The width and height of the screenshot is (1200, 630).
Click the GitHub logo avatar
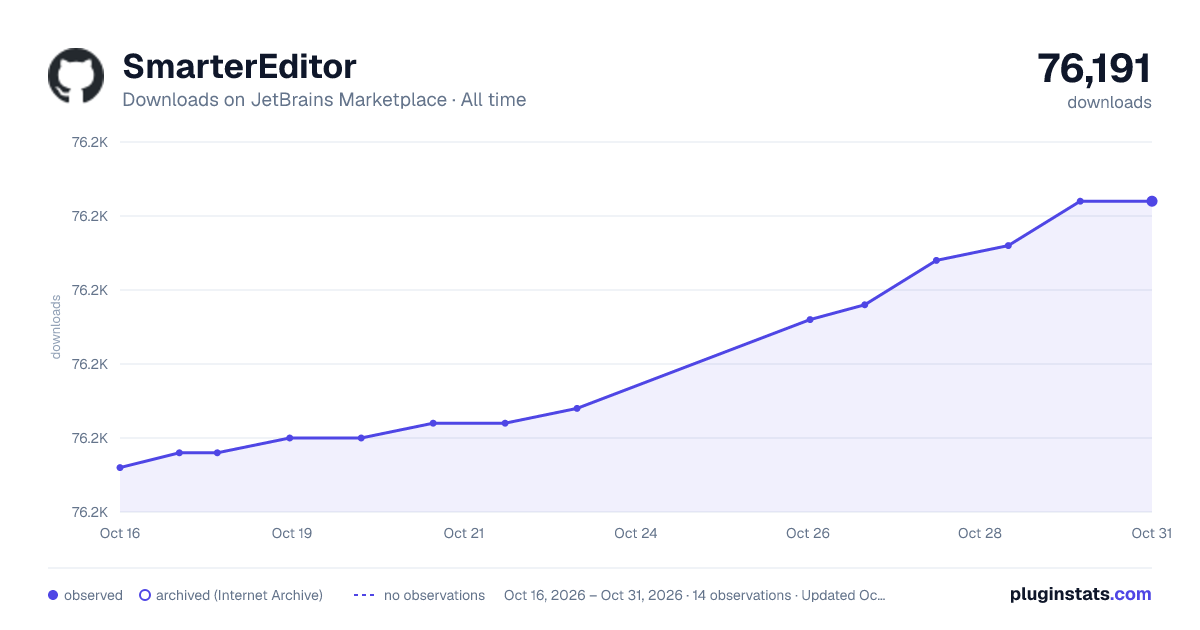pyautogui.click(x=76, y=76)
